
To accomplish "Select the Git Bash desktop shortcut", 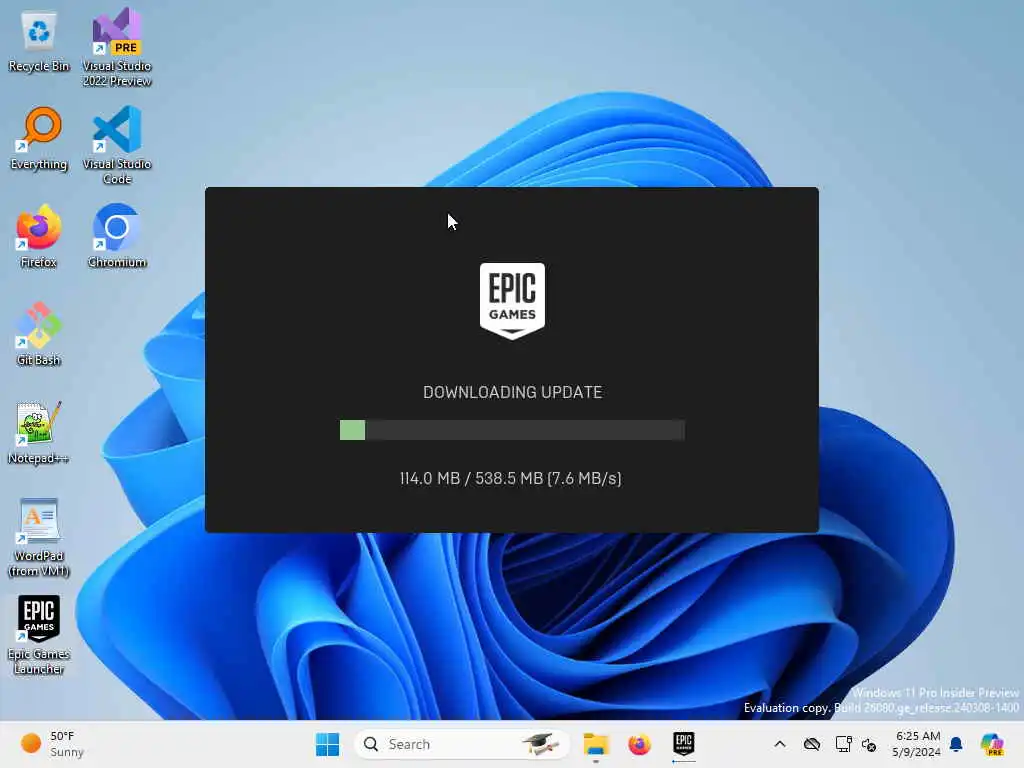I will 39,334.
